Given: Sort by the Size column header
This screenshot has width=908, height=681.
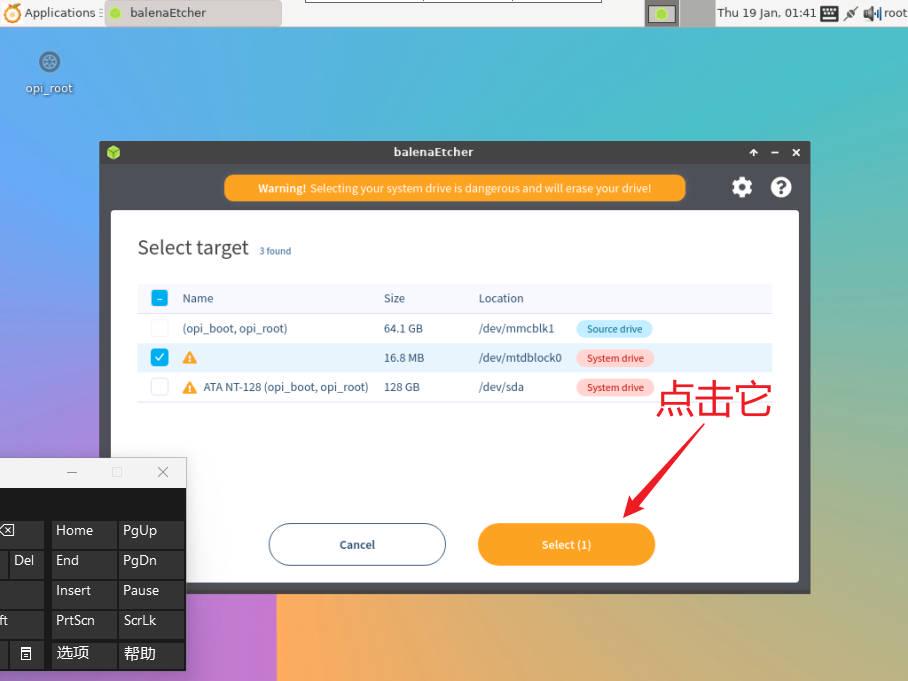Looking at the screenshot, I should (394, 298).
